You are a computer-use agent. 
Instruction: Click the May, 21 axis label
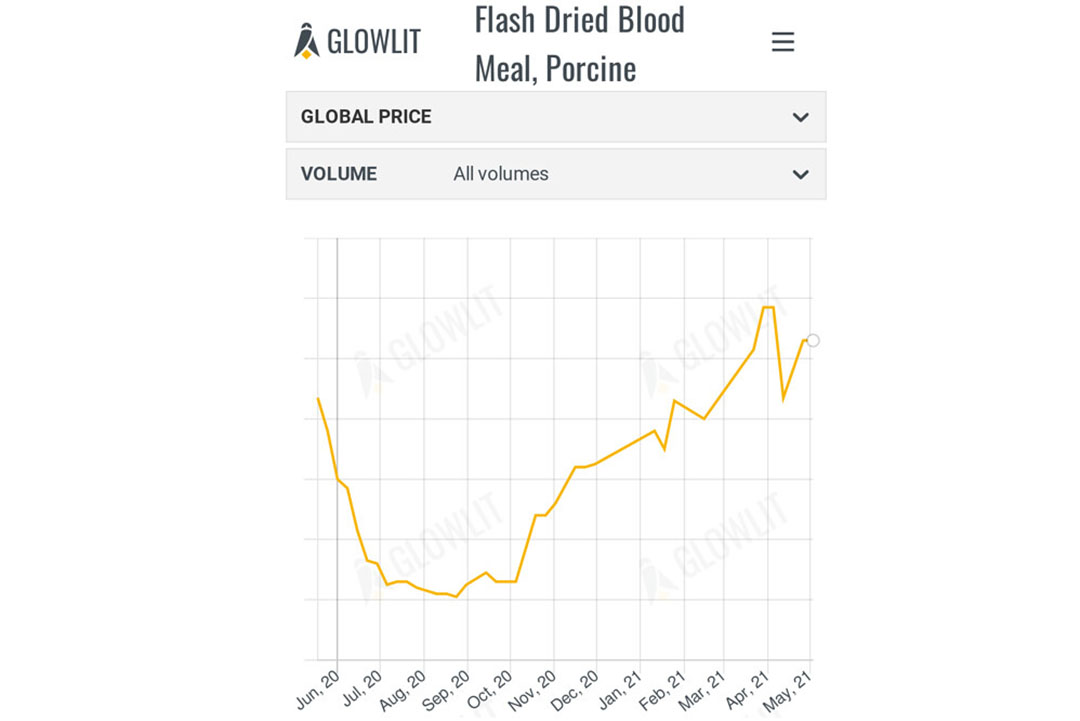click(x=787, y=691)
